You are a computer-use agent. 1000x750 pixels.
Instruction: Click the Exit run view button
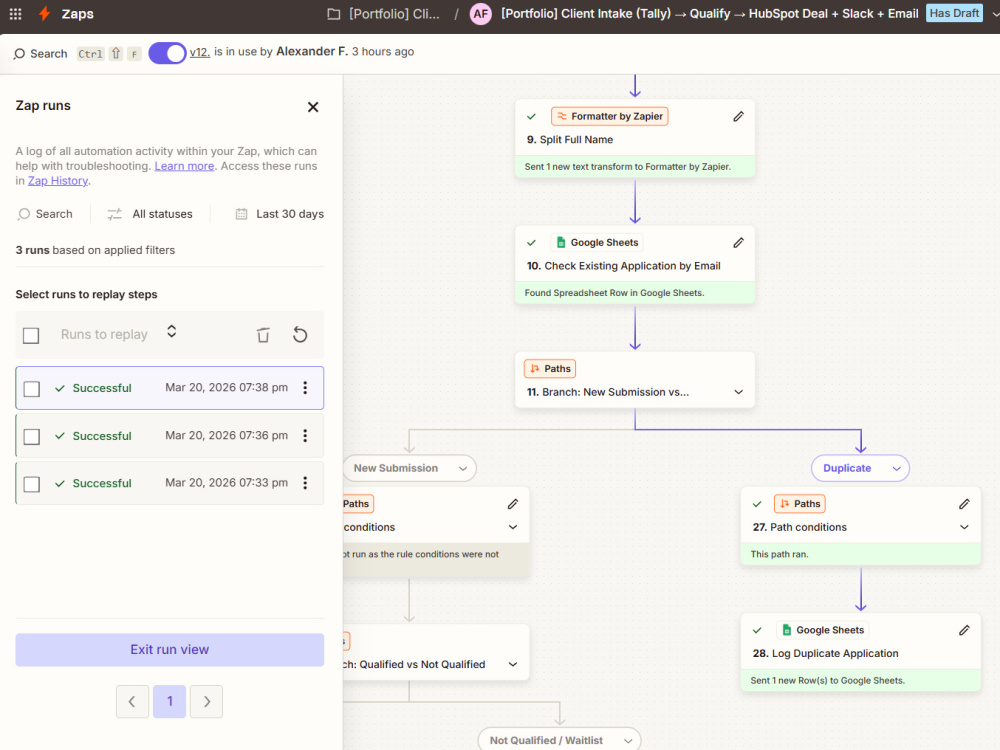coord(170,649)
